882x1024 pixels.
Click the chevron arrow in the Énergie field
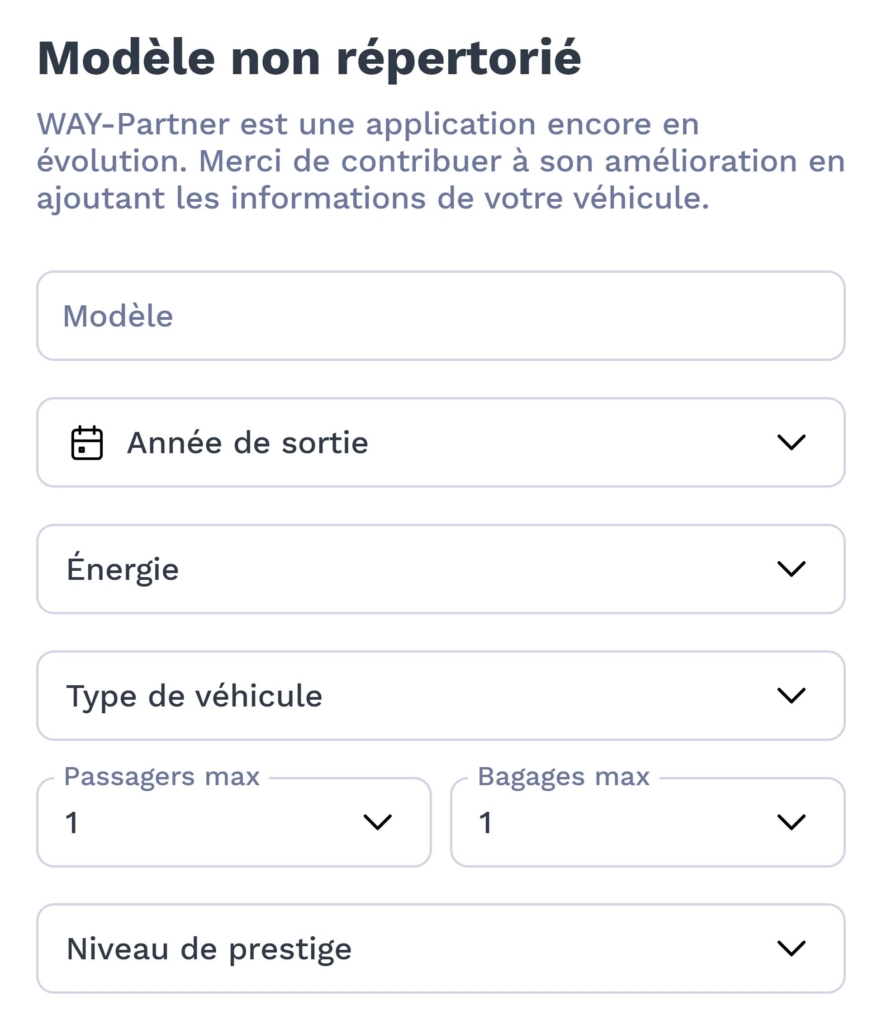790,569
